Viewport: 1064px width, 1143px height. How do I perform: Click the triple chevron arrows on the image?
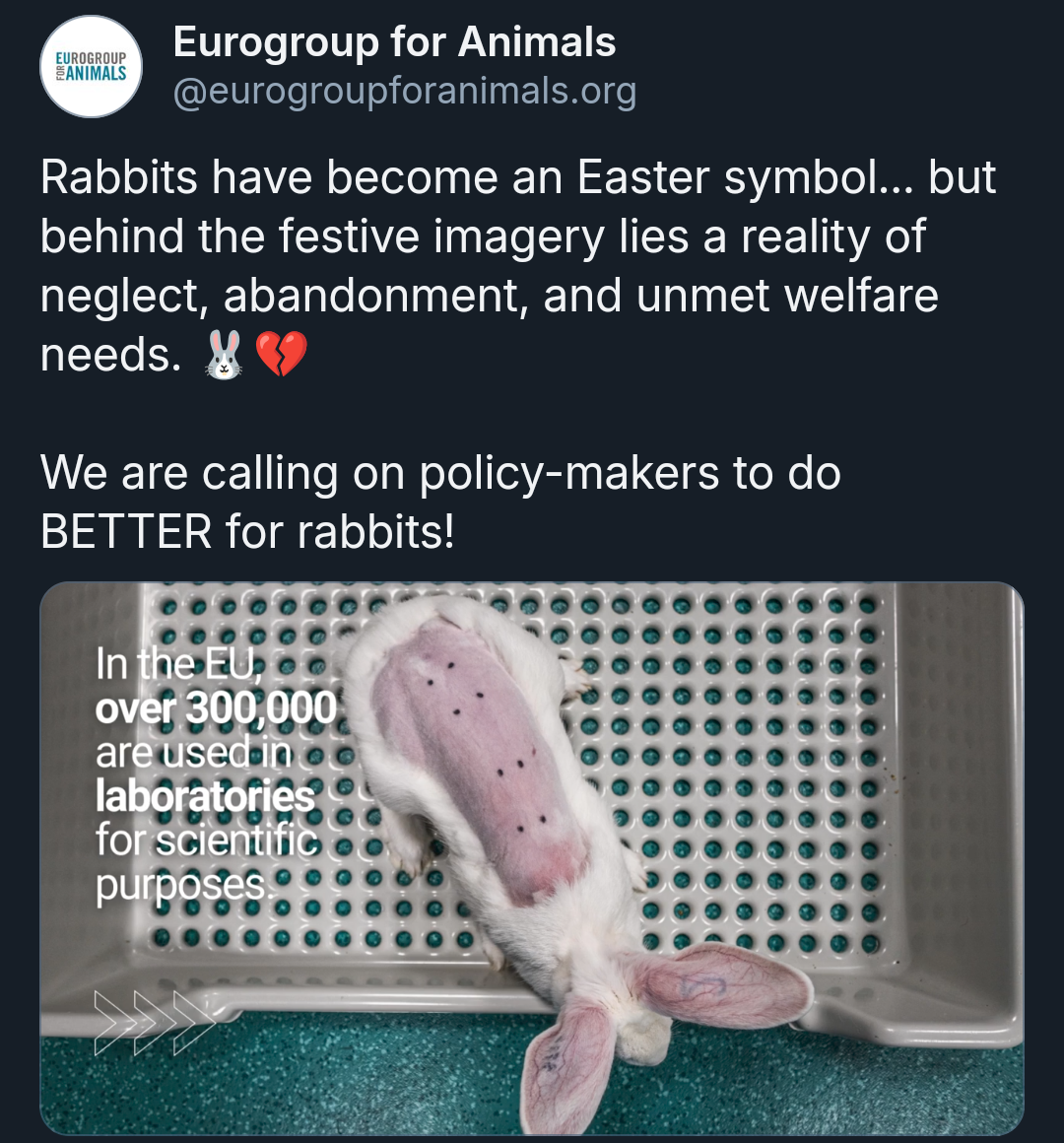[156, 1024]
